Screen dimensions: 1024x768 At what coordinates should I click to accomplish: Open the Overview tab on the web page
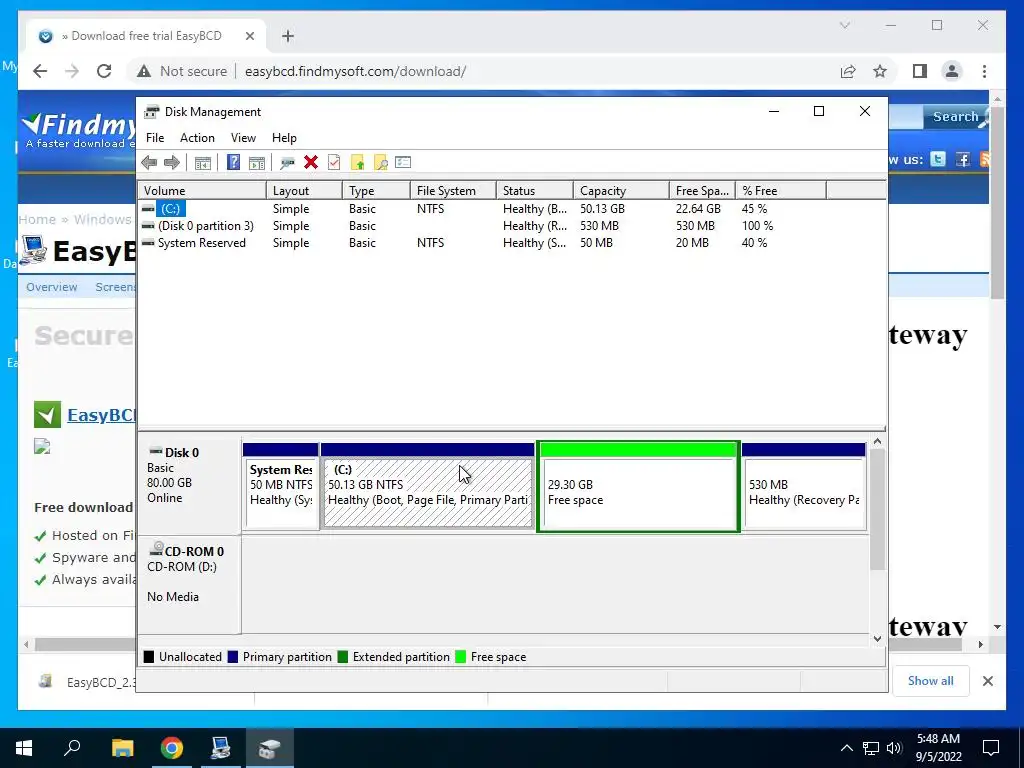pos(52,287)
